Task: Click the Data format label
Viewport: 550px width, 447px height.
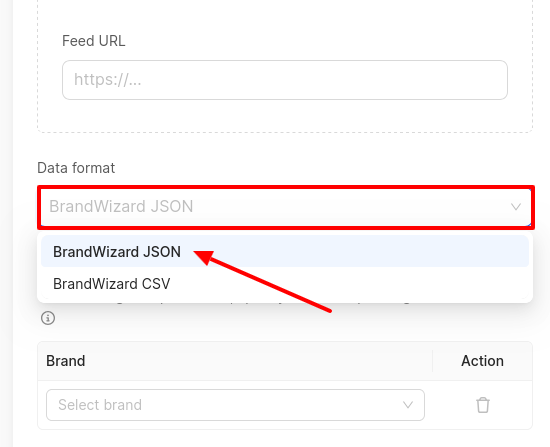Action: (76, 168)
